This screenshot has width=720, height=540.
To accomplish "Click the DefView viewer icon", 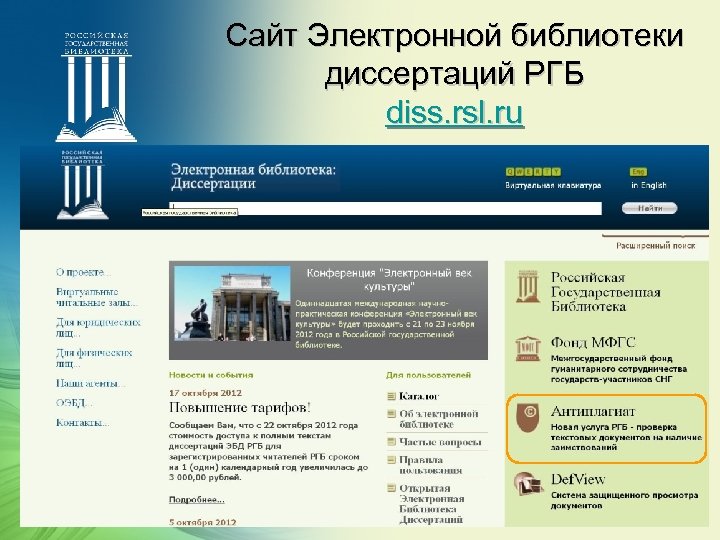I will point(528,484).
